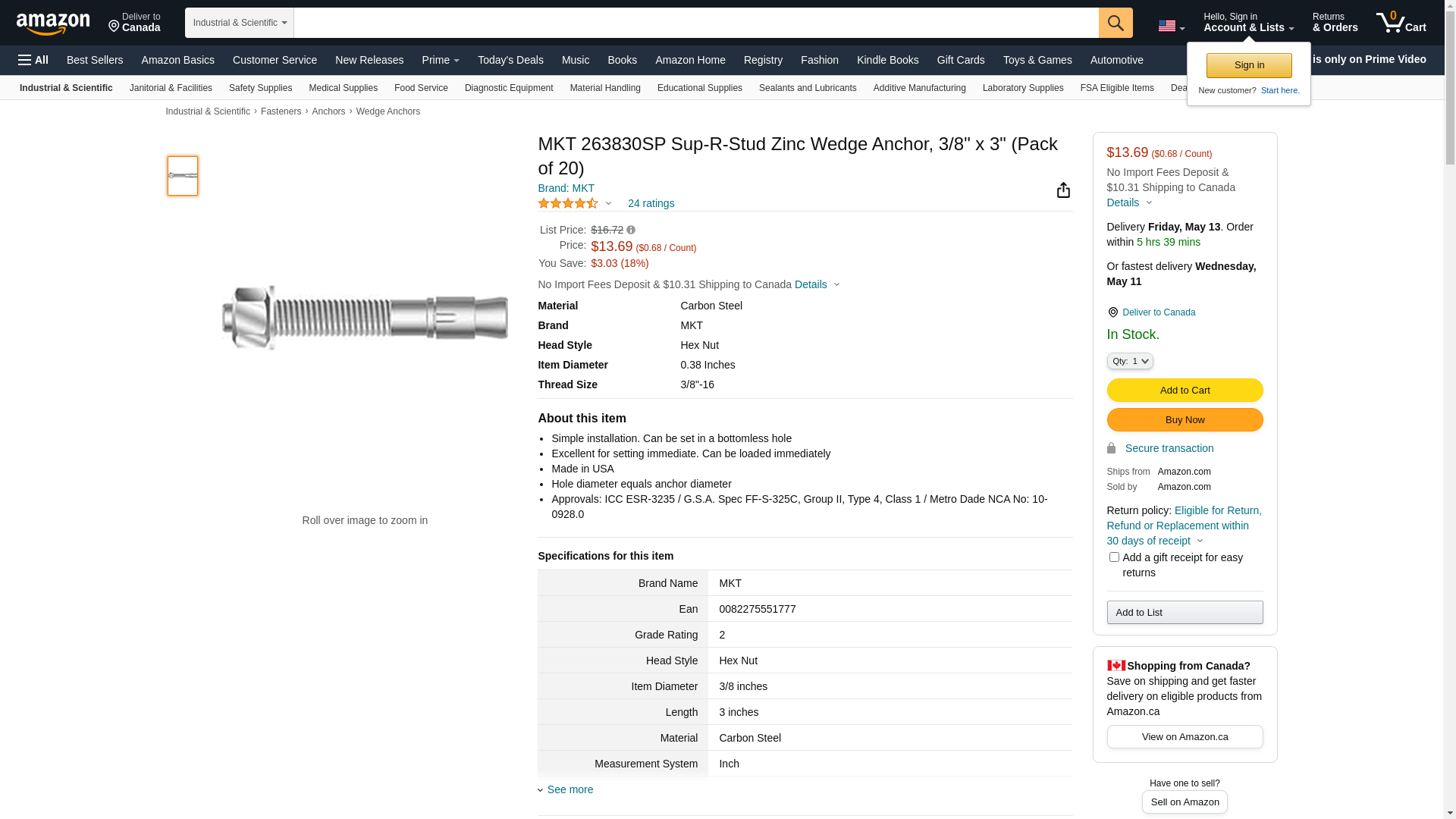Click the star rating graphic
The width and height of the screenshot is (1456, 819).
pyautogui.click(x=568, y=203)
